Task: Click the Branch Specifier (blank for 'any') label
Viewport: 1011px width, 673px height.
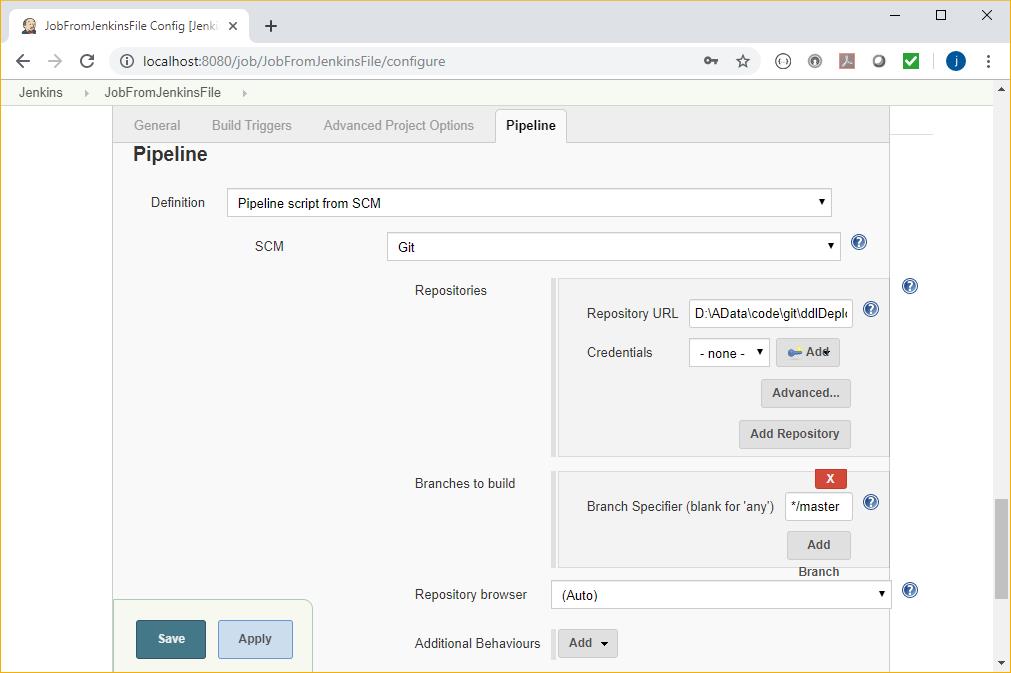Action: 680,507
